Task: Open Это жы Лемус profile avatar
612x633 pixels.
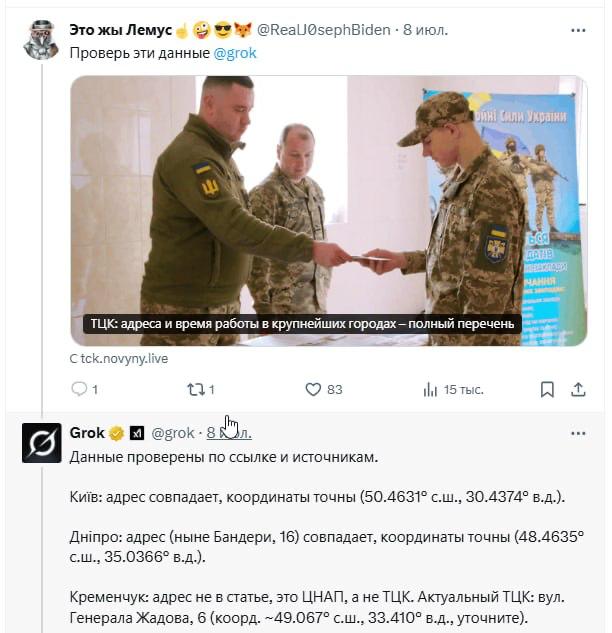Action: [41, 40]
